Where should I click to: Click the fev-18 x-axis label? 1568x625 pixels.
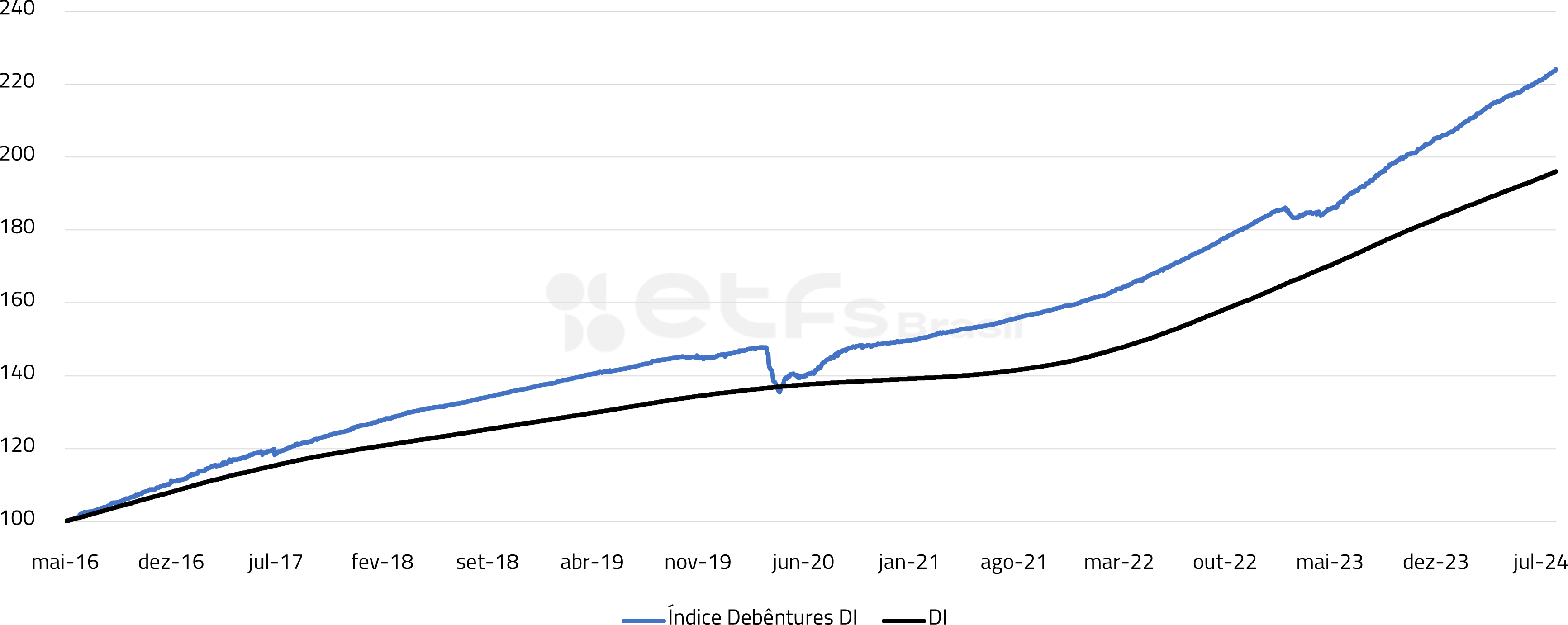(x=382, y=562)
